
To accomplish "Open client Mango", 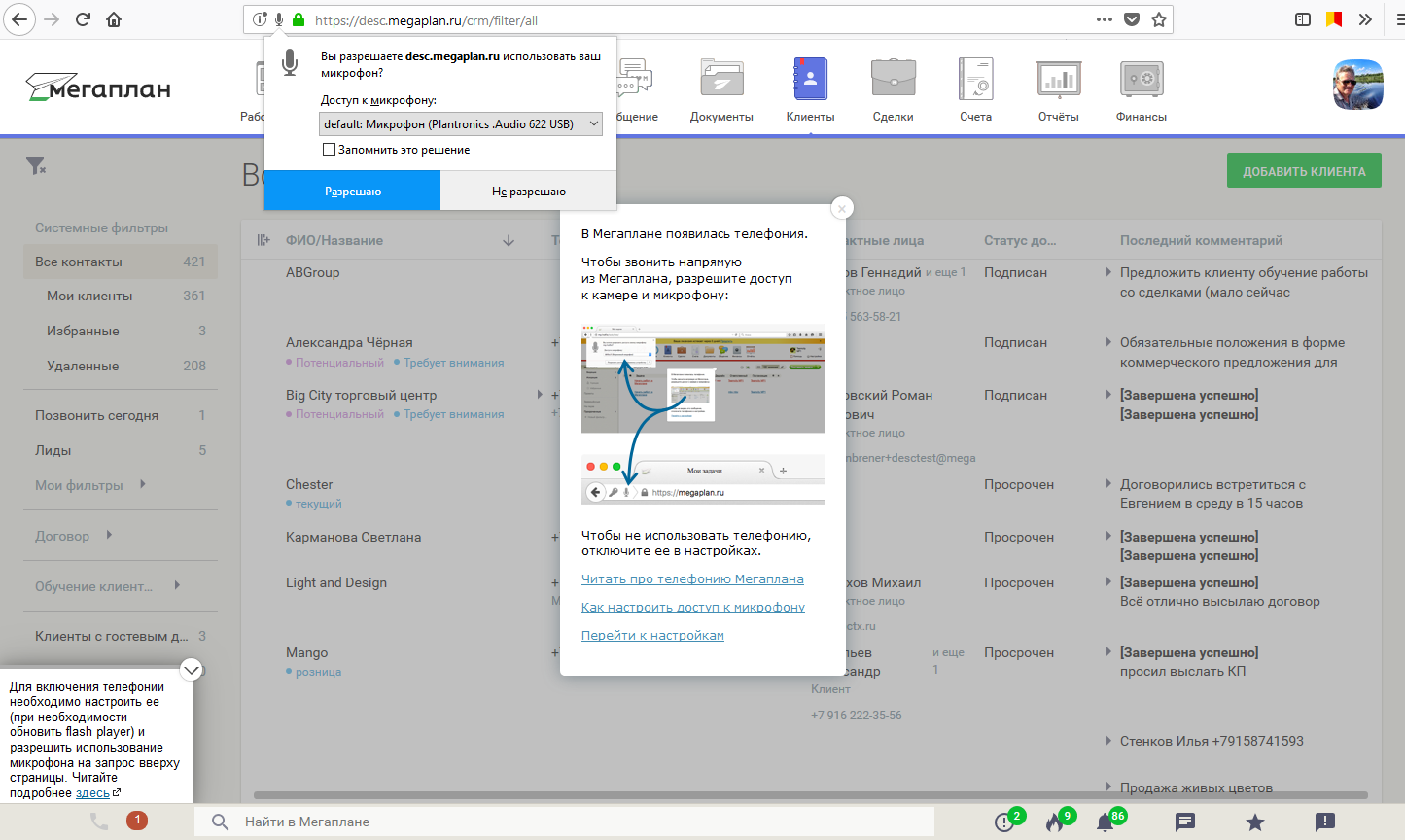I will pyautogui.click(x=307, y=652).
